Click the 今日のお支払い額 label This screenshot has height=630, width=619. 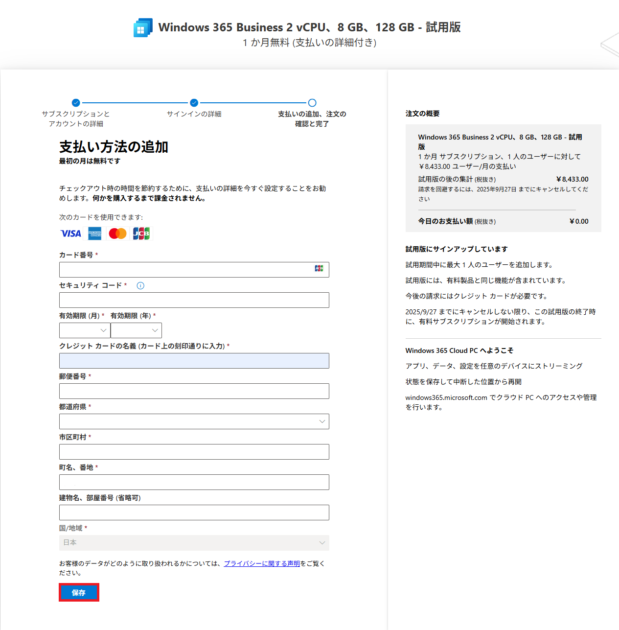445,221
